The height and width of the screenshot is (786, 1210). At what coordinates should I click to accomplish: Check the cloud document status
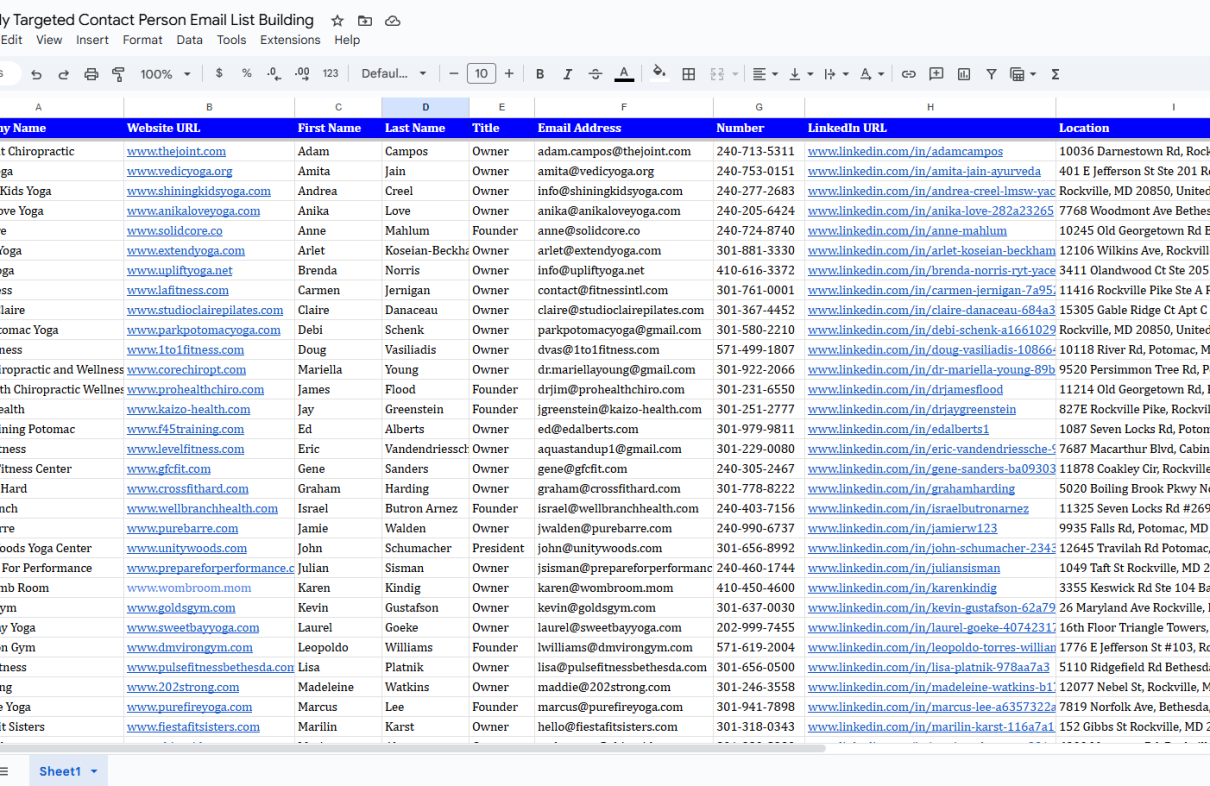pos(393,20)
